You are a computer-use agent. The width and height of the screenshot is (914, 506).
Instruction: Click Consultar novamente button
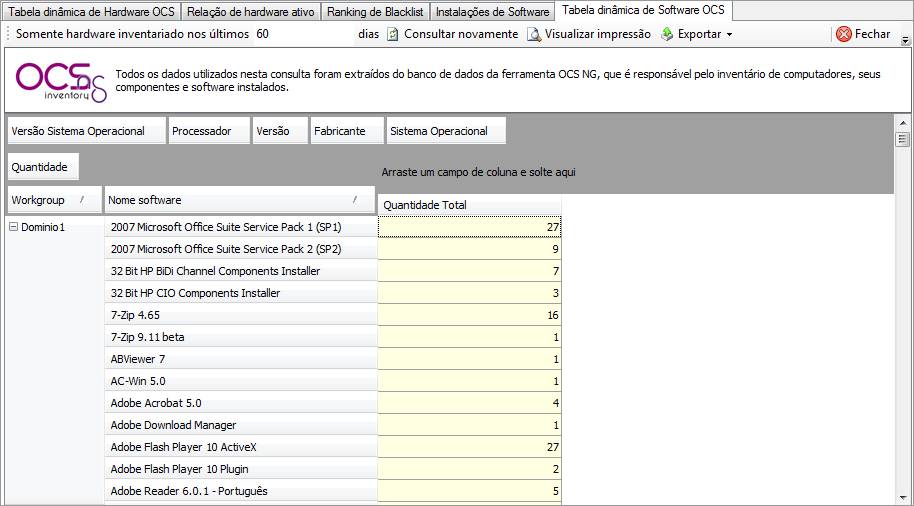click(453, 34)
